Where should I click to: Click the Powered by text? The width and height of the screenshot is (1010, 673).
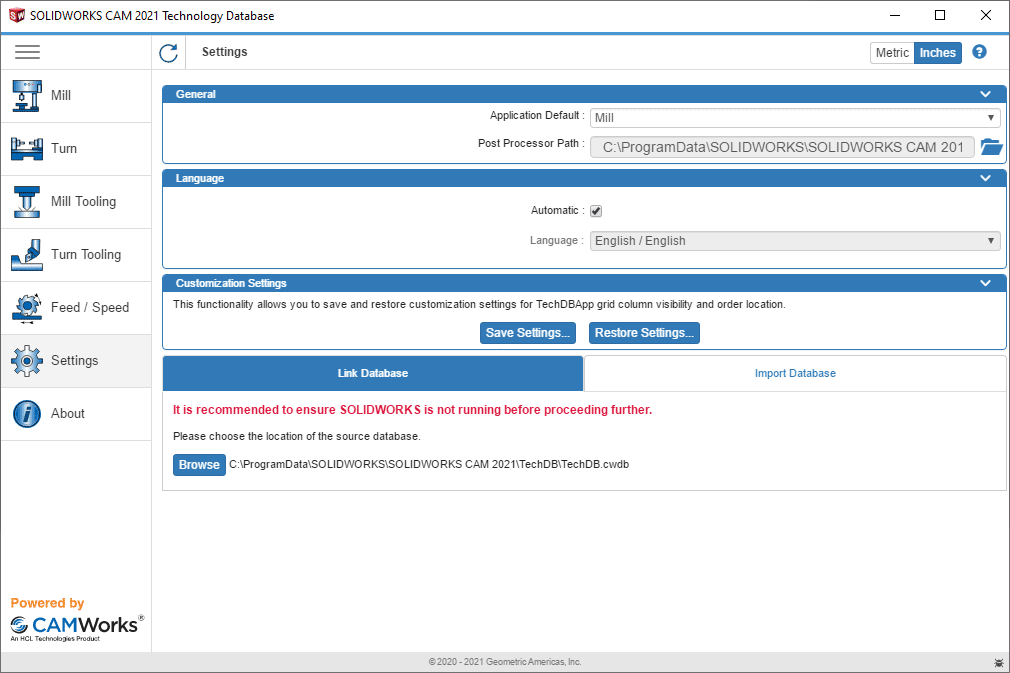point(47,603)
